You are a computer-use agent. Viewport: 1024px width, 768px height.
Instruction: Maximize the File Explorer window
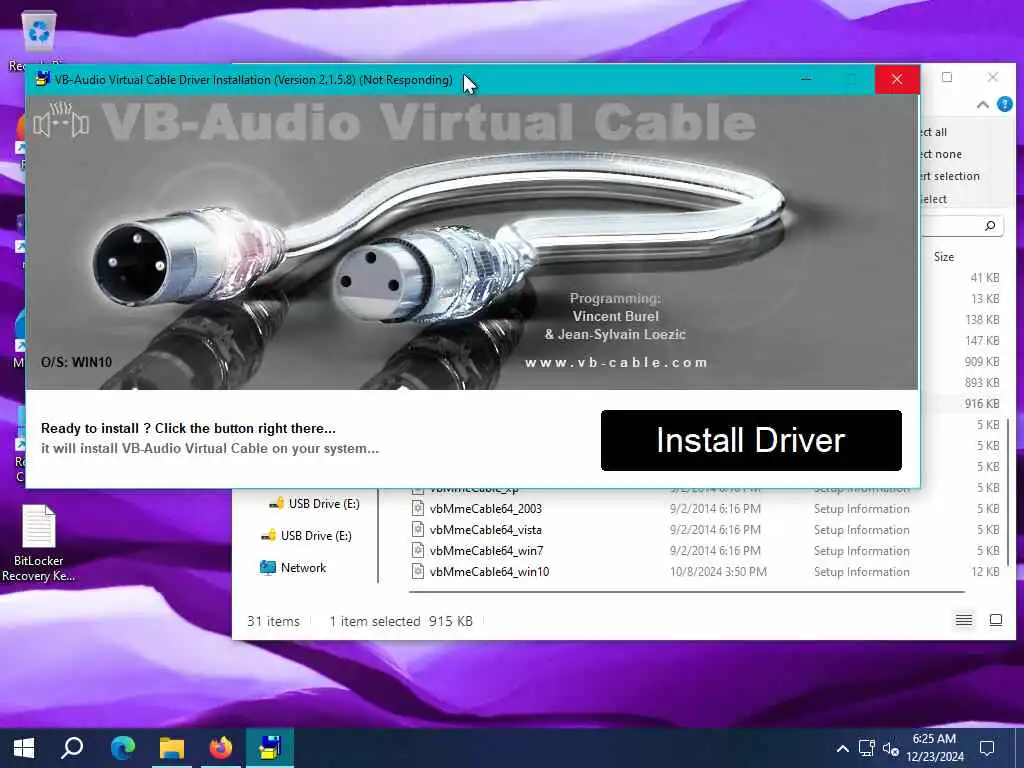(x=947, y=77)
